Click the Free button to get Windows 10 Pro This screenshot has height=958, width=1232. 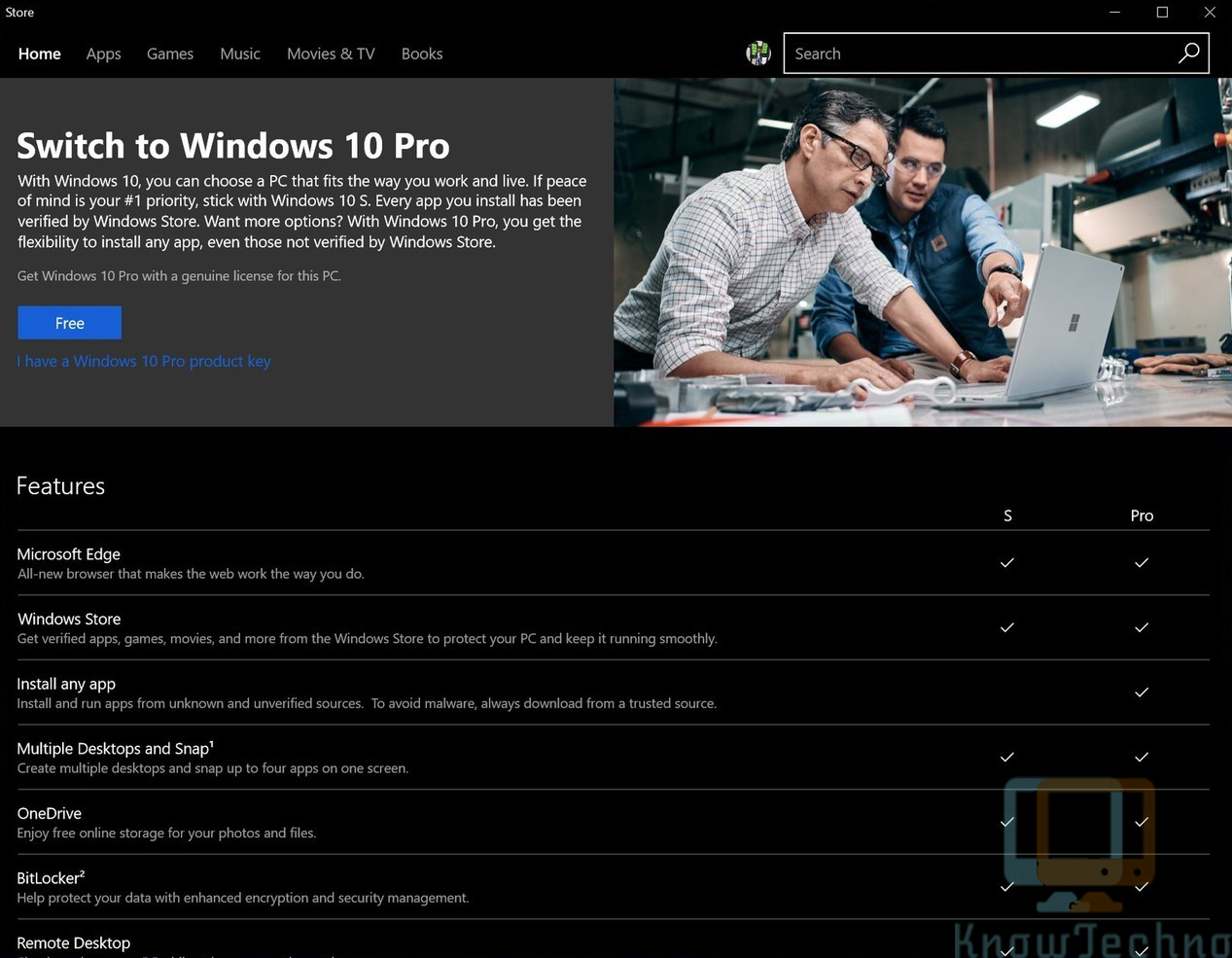(69, 322)
